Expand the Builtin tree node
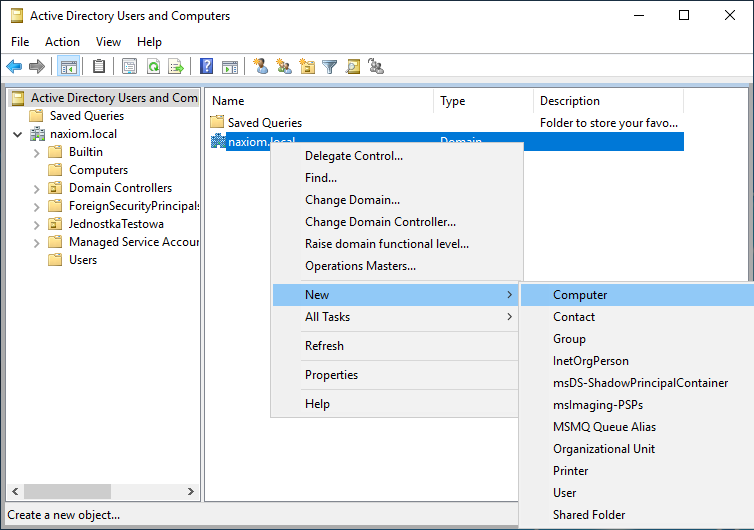Image resolution: width=754 pixels, height=530 pixels. pyautogui.click(x=36, y=152)
